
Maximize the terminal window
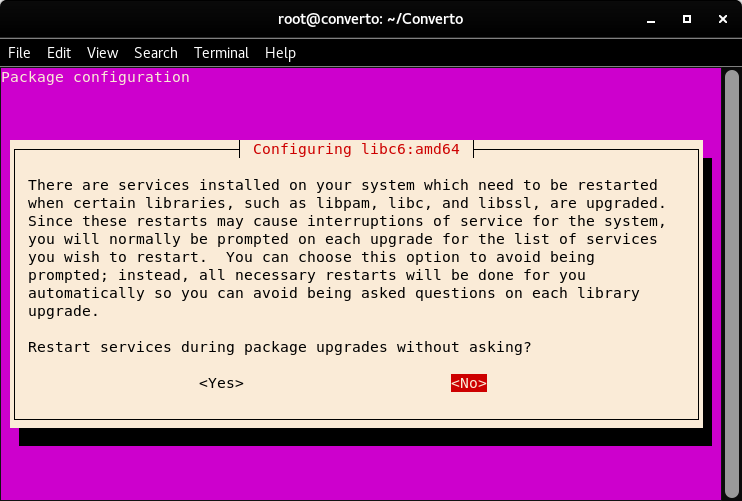click(687, 19)
